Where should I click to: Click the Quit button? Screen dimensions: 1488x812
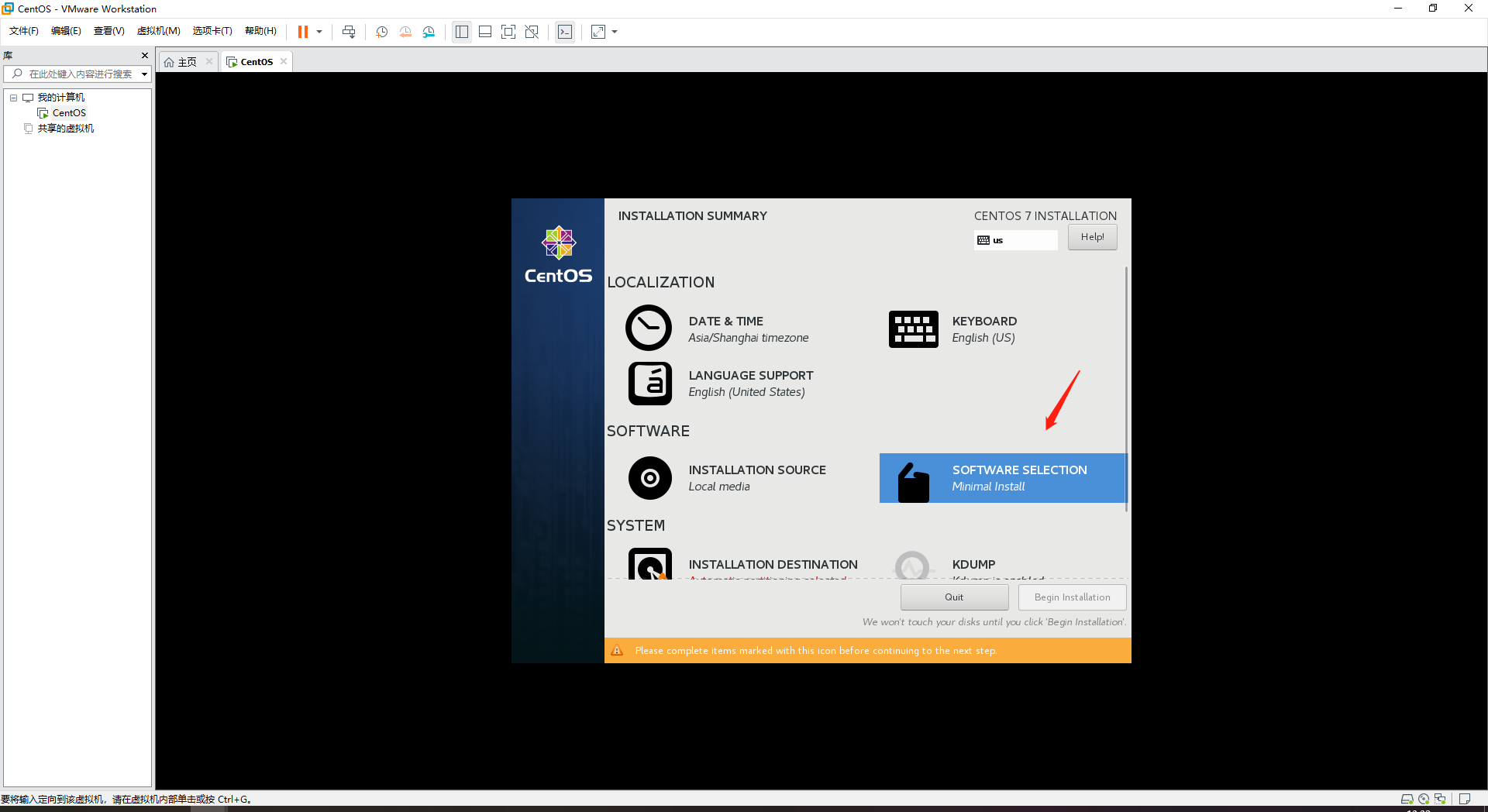point(954,597)
